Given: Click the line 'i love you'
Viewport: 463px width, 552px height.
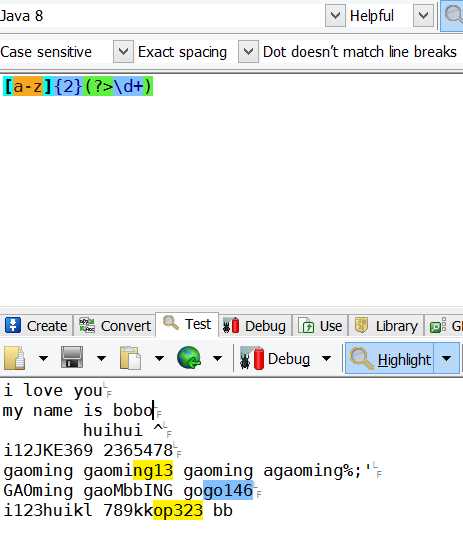Looking at the screenshot, I should [53, 390].
